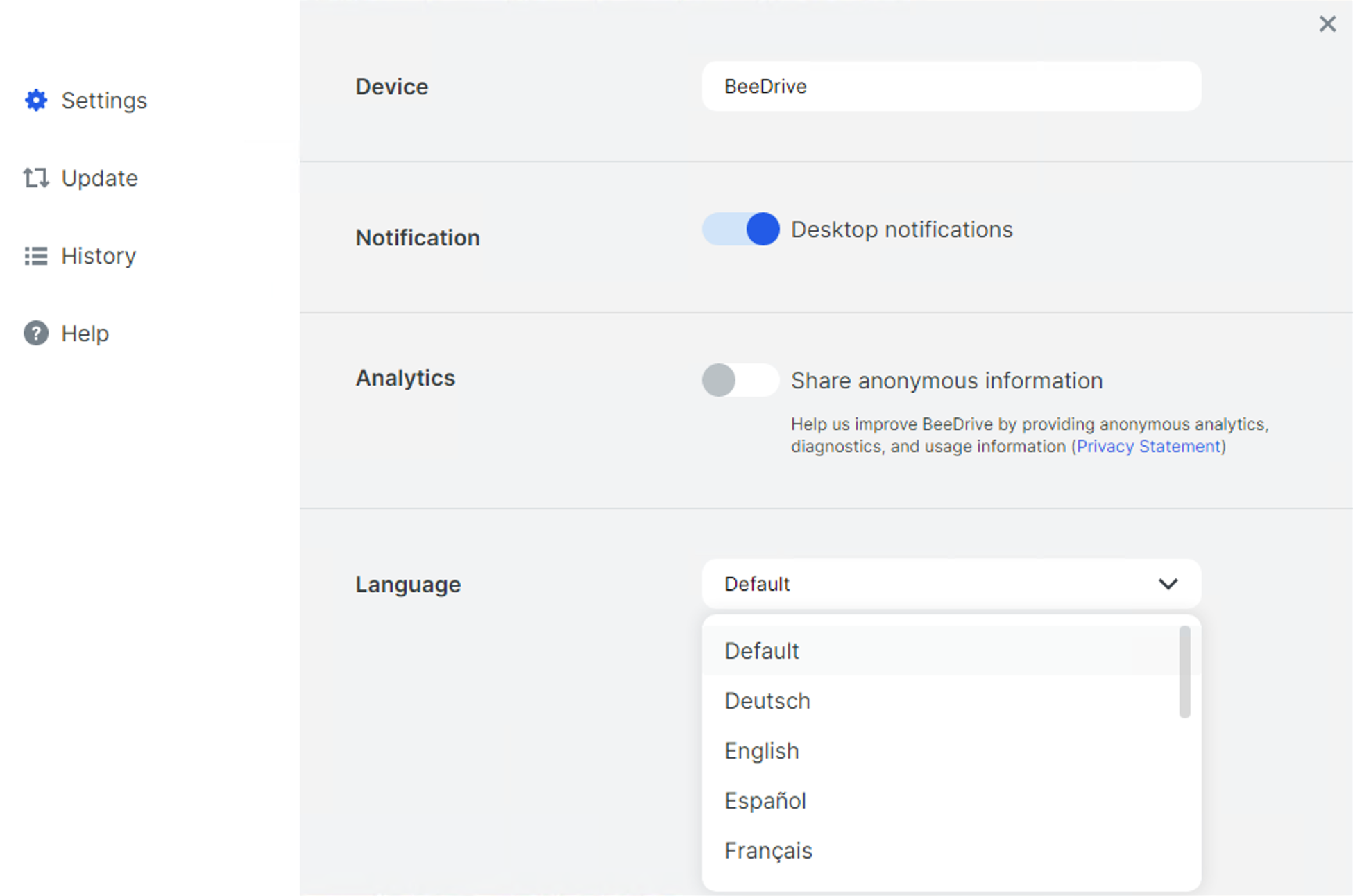Choose English from the language list

coord(941,750)
